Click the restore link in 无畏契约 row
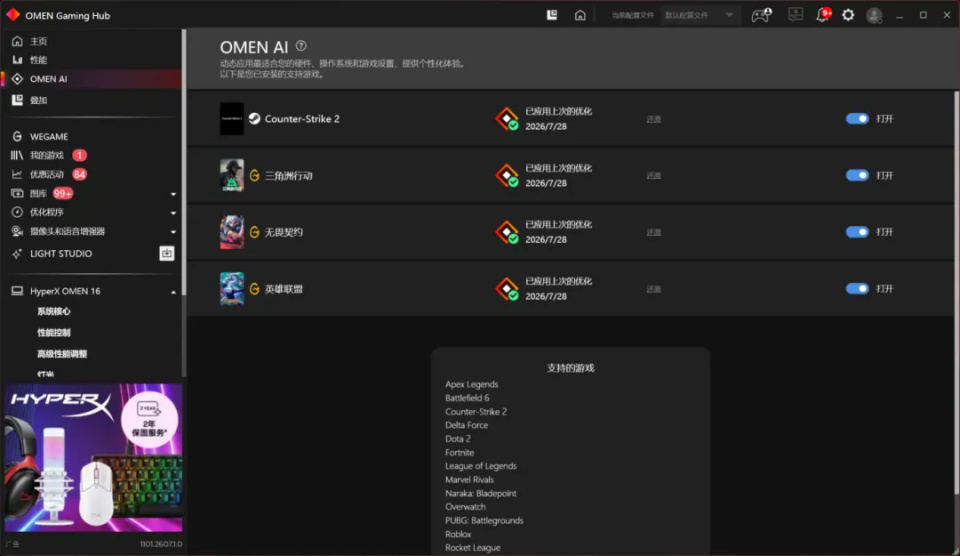Screen dimensions: 960x556 coord(654,233)
